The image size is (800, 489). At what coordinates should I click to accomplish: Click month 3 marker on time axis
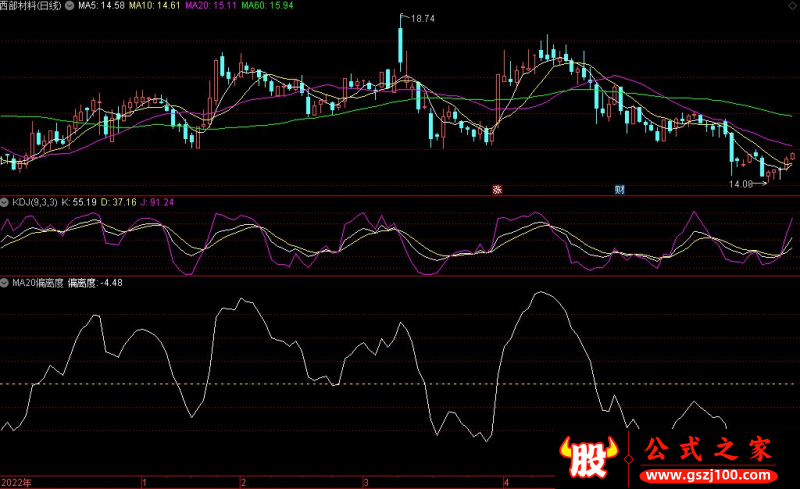365,482
